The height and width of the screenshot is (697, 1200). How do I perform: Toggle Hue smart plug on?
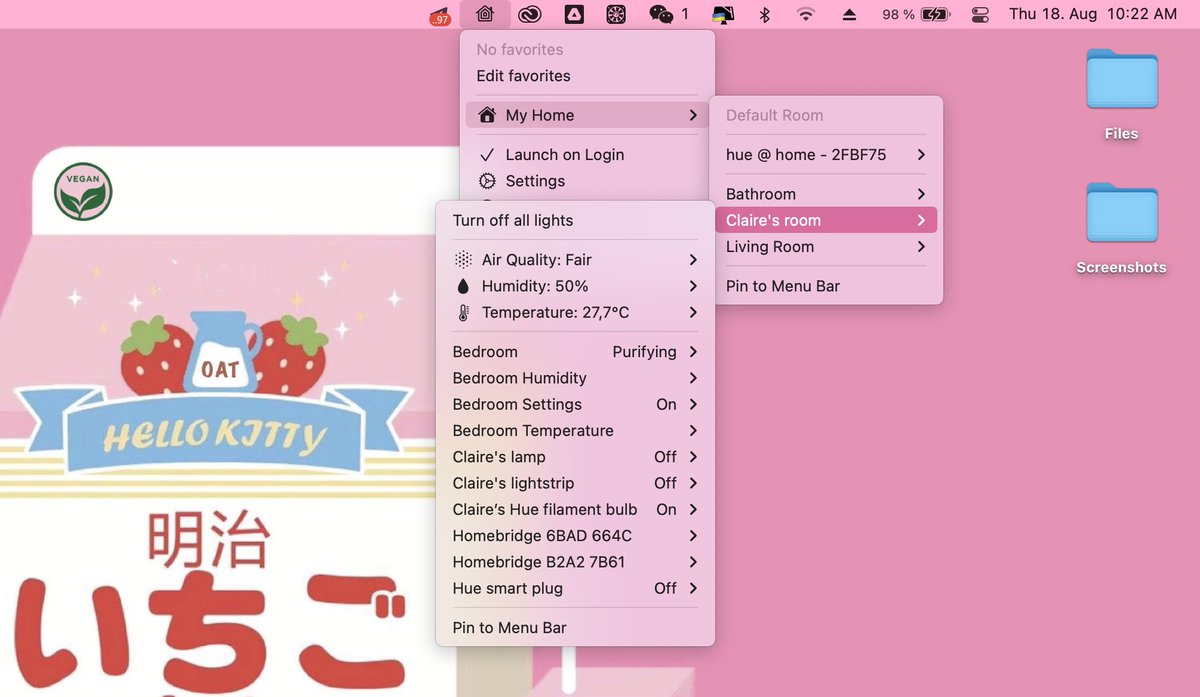pyautogui.click(x=665, y=588)
